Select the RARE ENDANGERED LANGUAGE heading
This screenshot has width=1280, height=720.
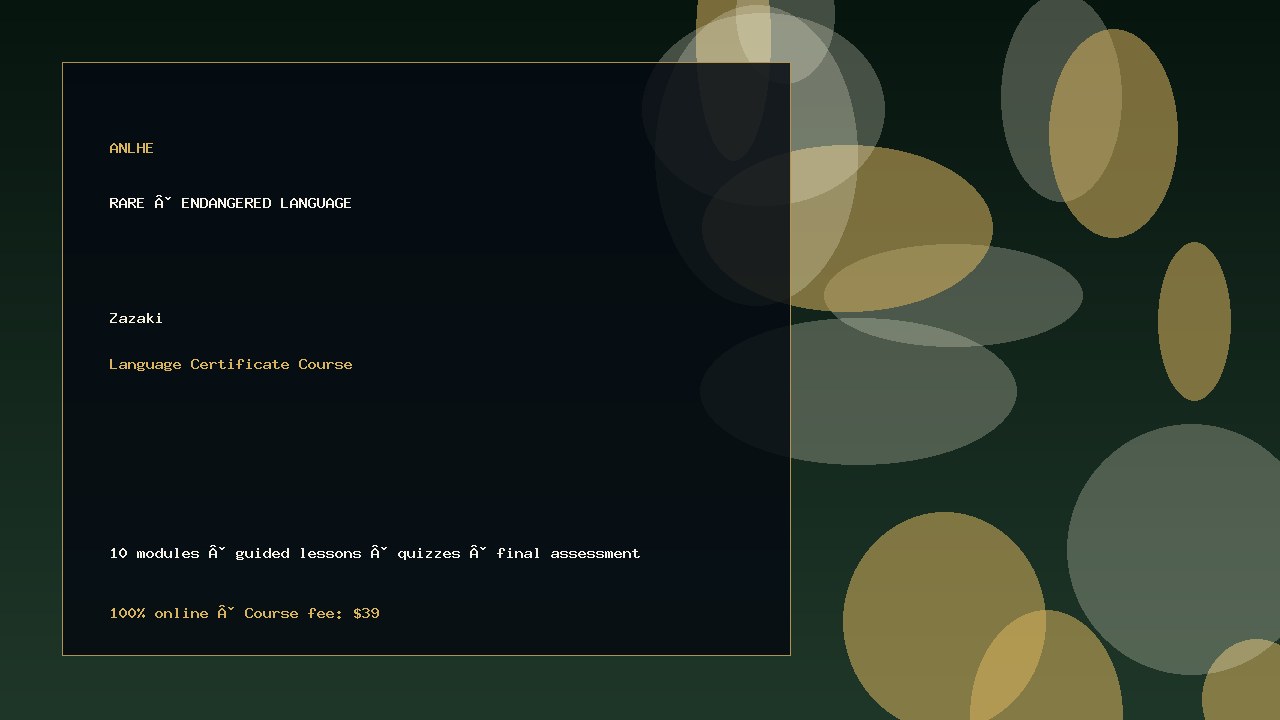point(230,203)
